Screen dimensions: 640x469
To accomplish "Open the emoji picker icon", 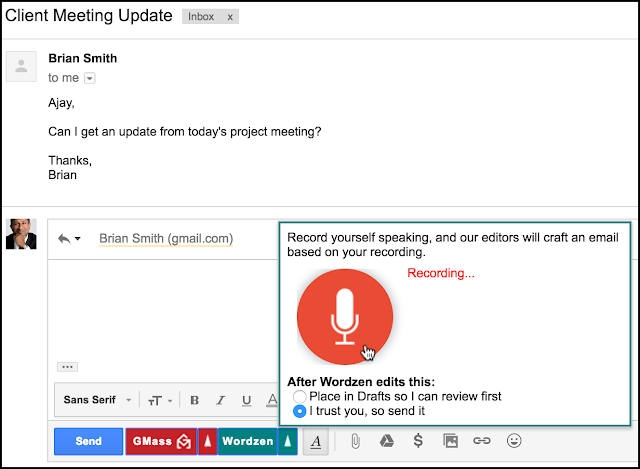I will (514, 441).
